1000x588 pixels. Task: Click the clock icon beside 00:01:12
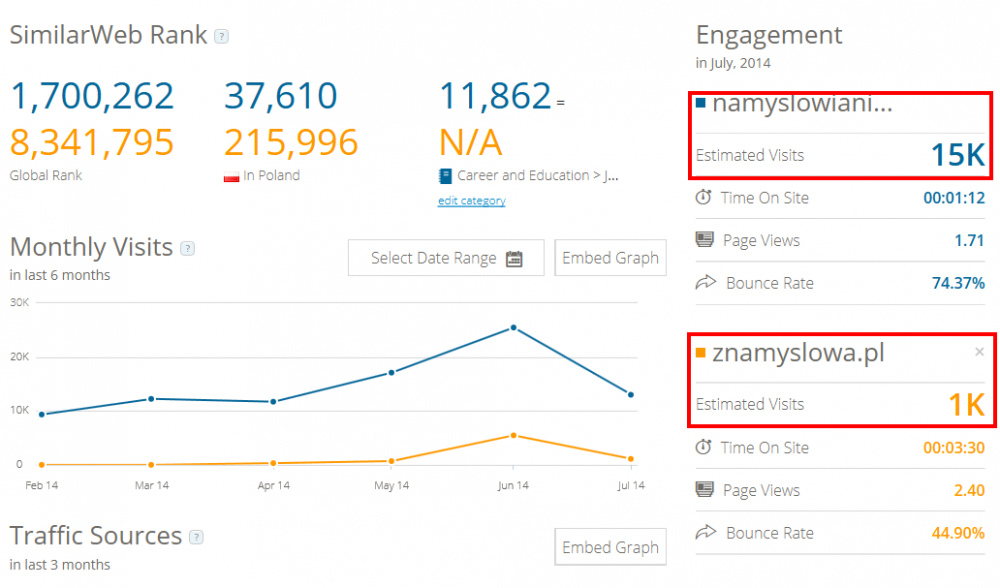coord(703,197)
